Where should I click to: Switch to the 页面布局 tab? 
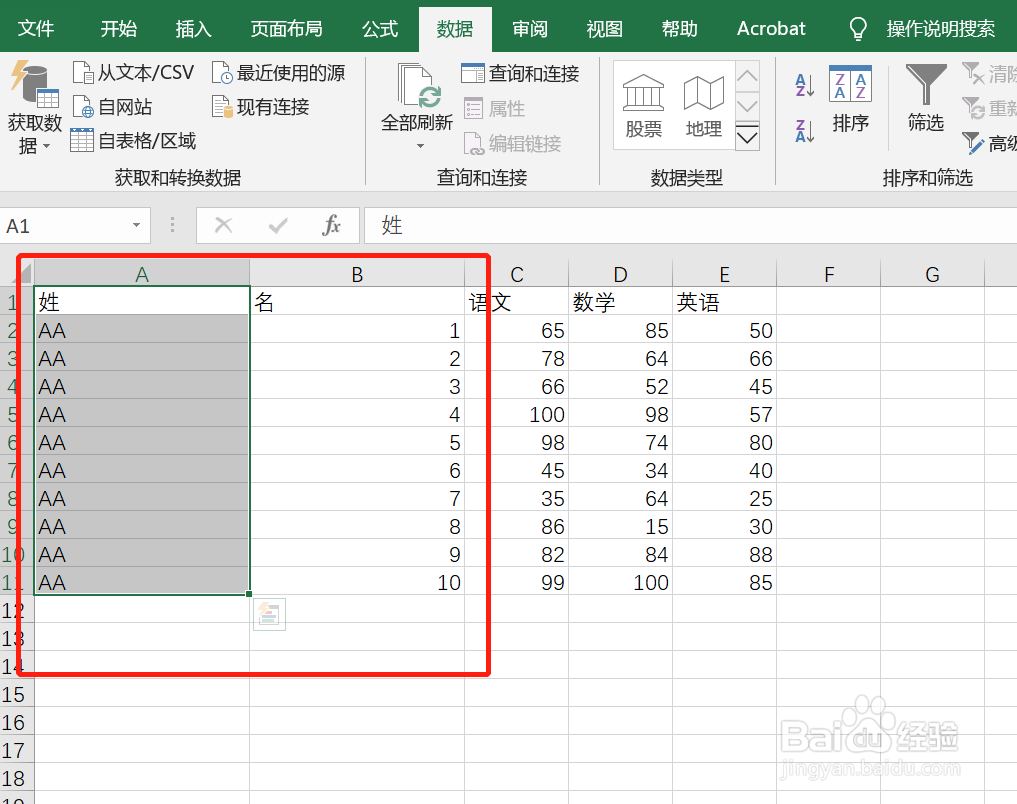click(286, 29)
